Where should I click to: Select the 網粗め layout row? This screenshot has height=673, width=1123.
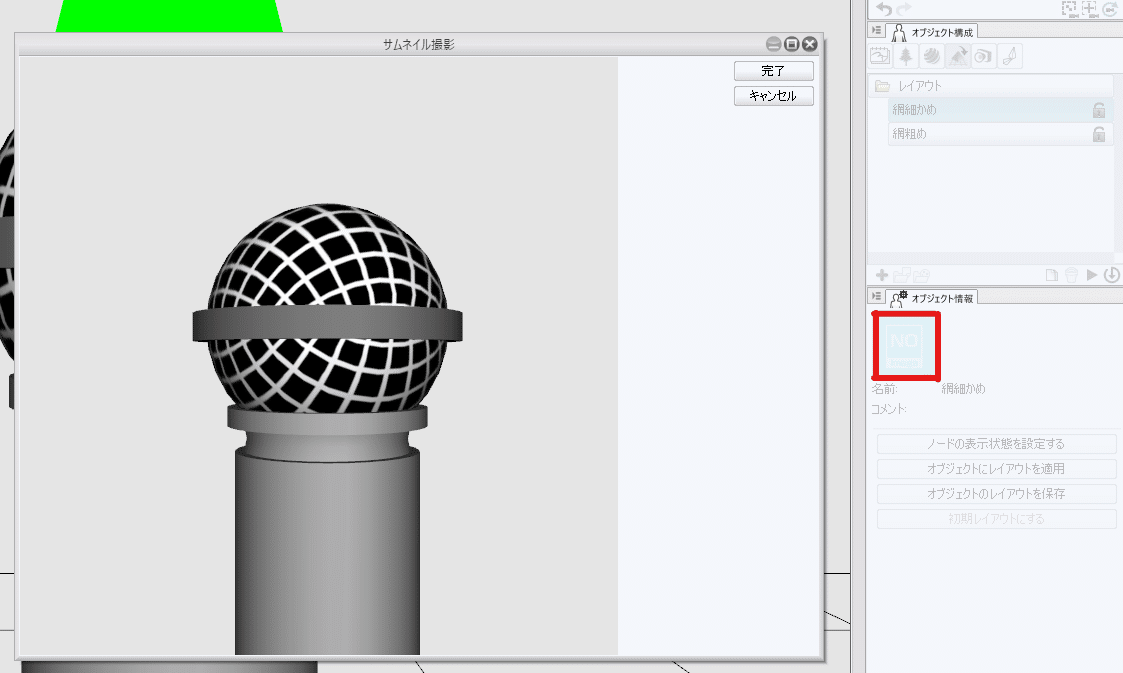coord(1001,134)
